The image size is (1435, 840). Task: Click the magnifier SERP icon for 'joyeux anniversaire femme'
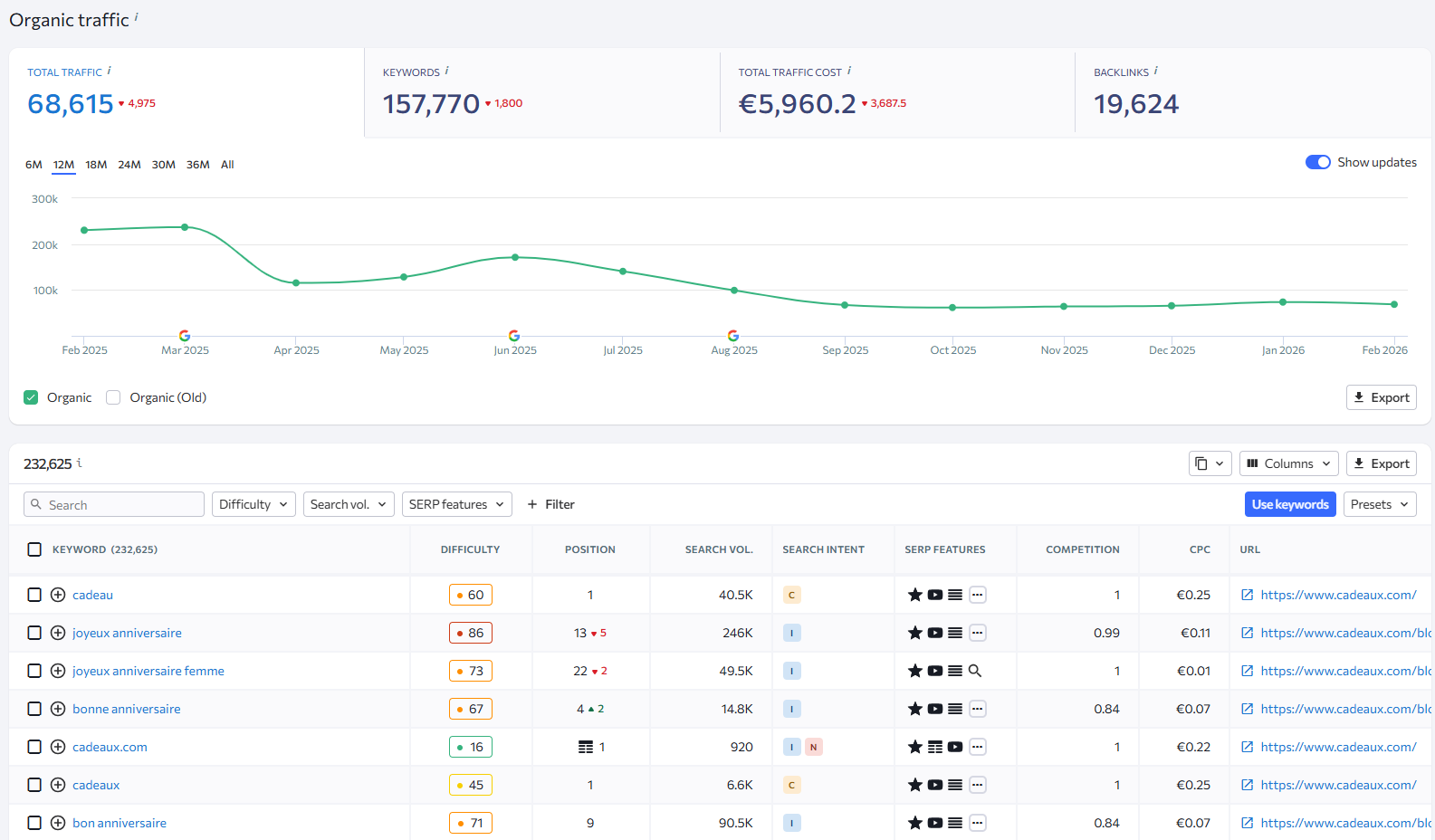975,671
